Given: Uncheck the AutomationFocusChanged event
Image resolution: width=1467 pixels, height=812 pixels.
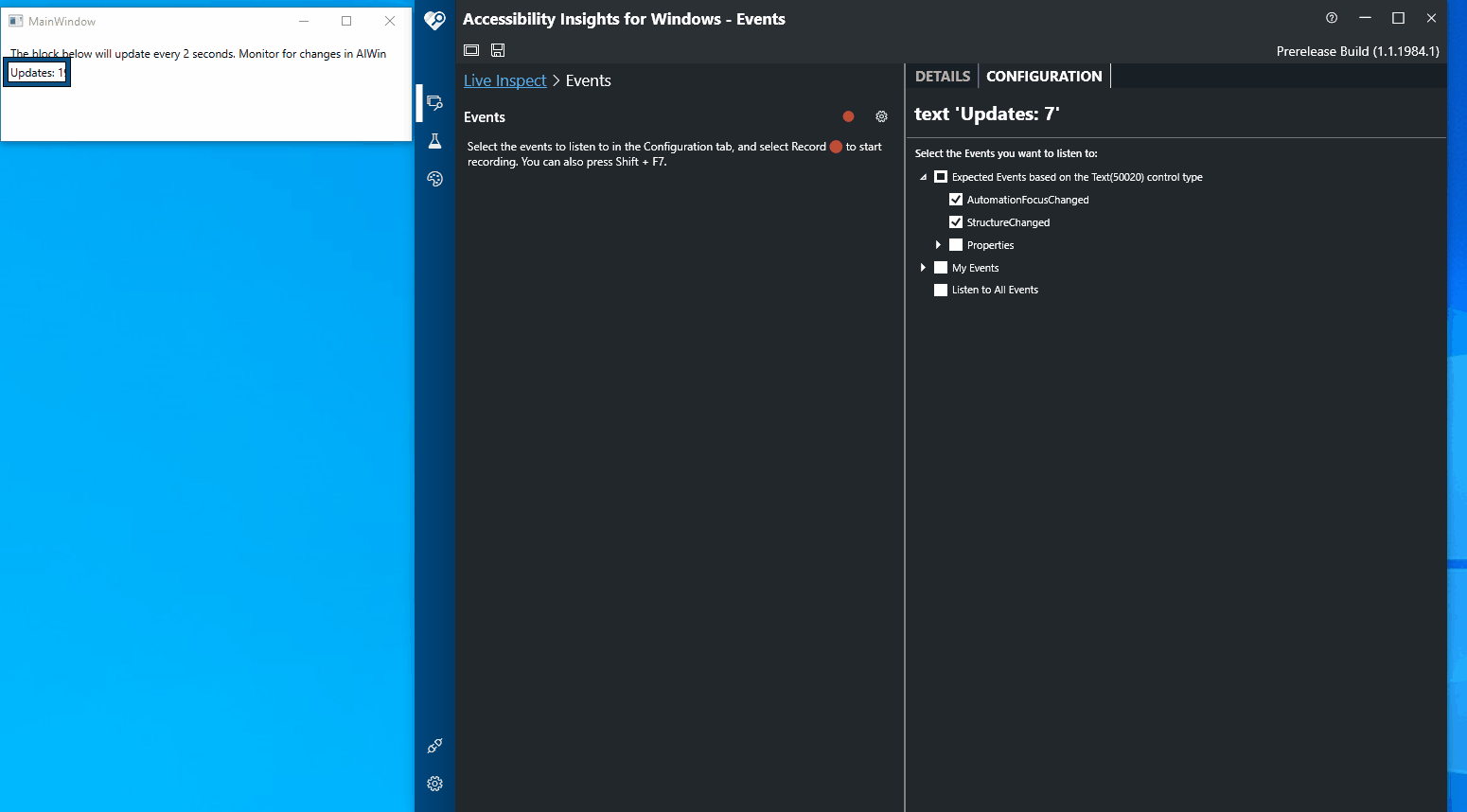Looking at the screenshot, I should [956, 199].
